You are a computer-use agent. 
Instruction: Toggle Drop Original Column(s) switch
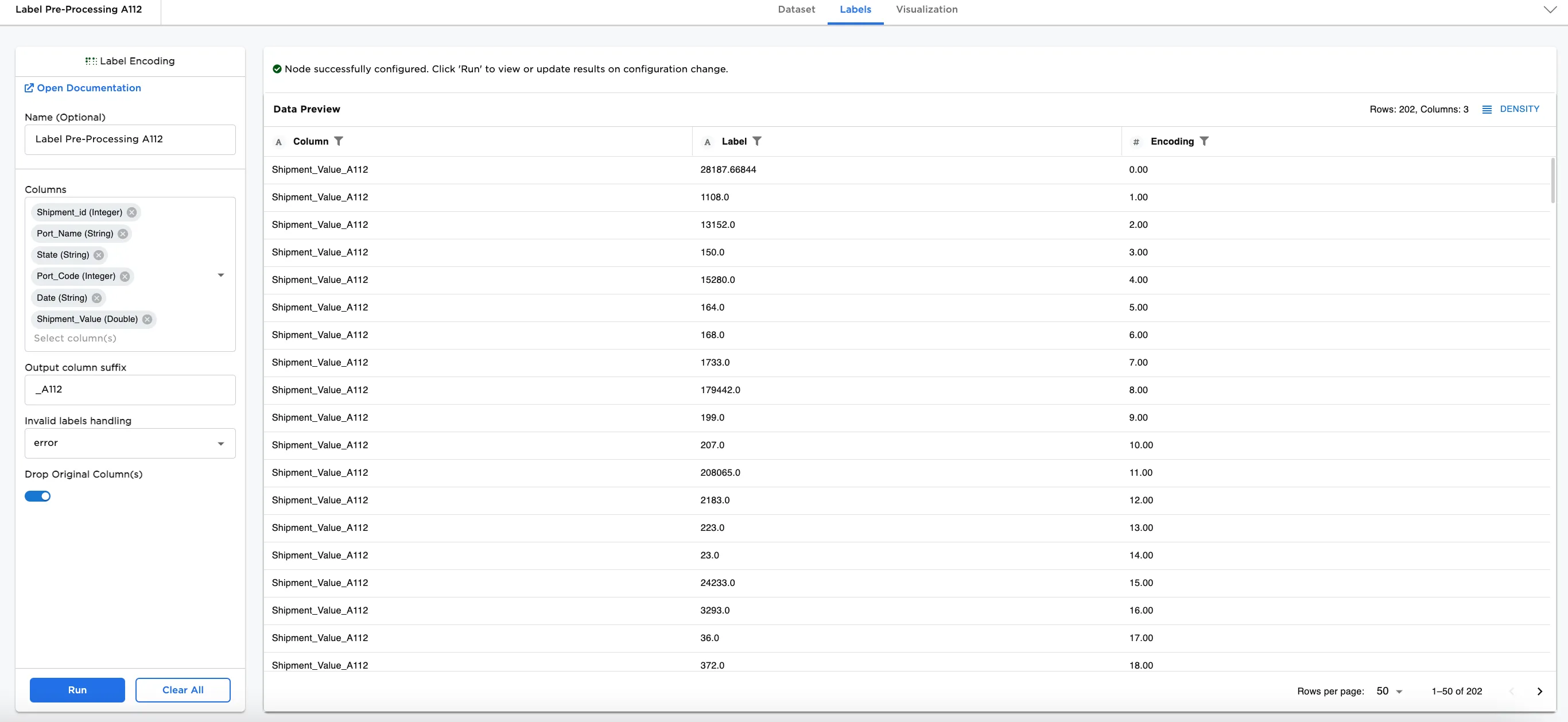pos(38,496)
